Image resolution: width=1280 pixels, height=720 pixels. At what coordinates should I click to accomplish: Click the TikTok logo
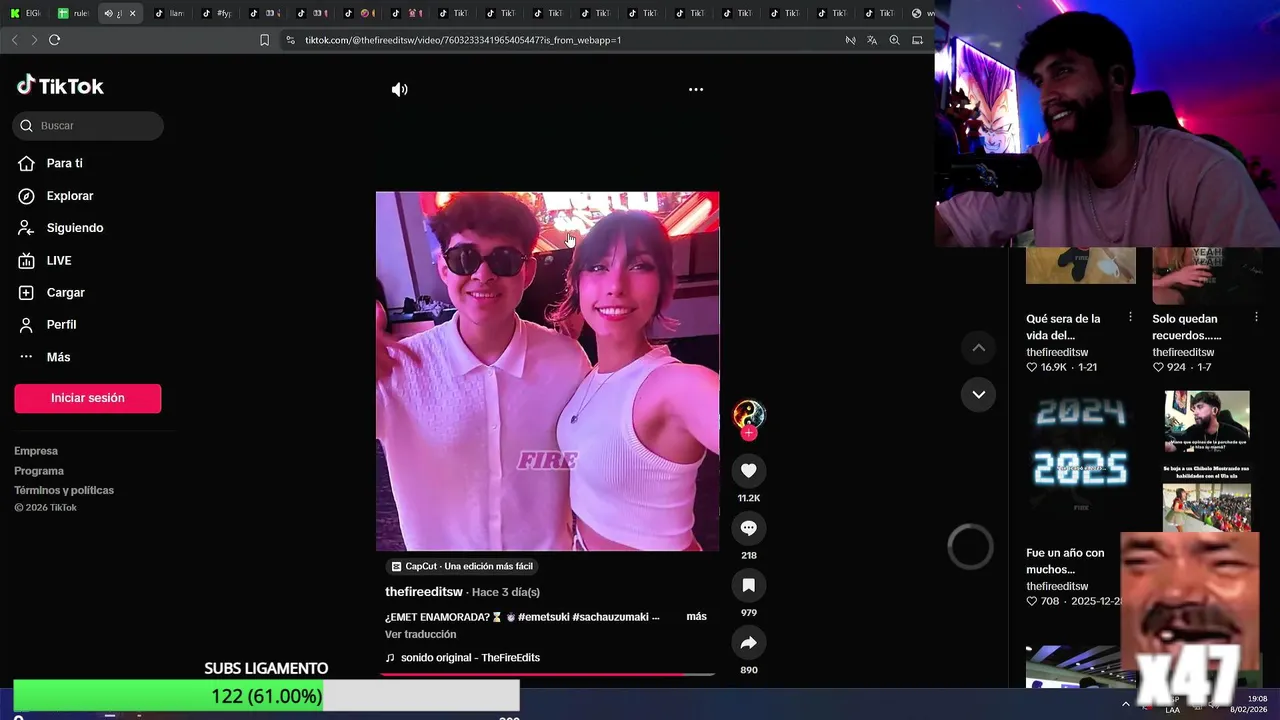pyautogui.click(x=60, y=86)
